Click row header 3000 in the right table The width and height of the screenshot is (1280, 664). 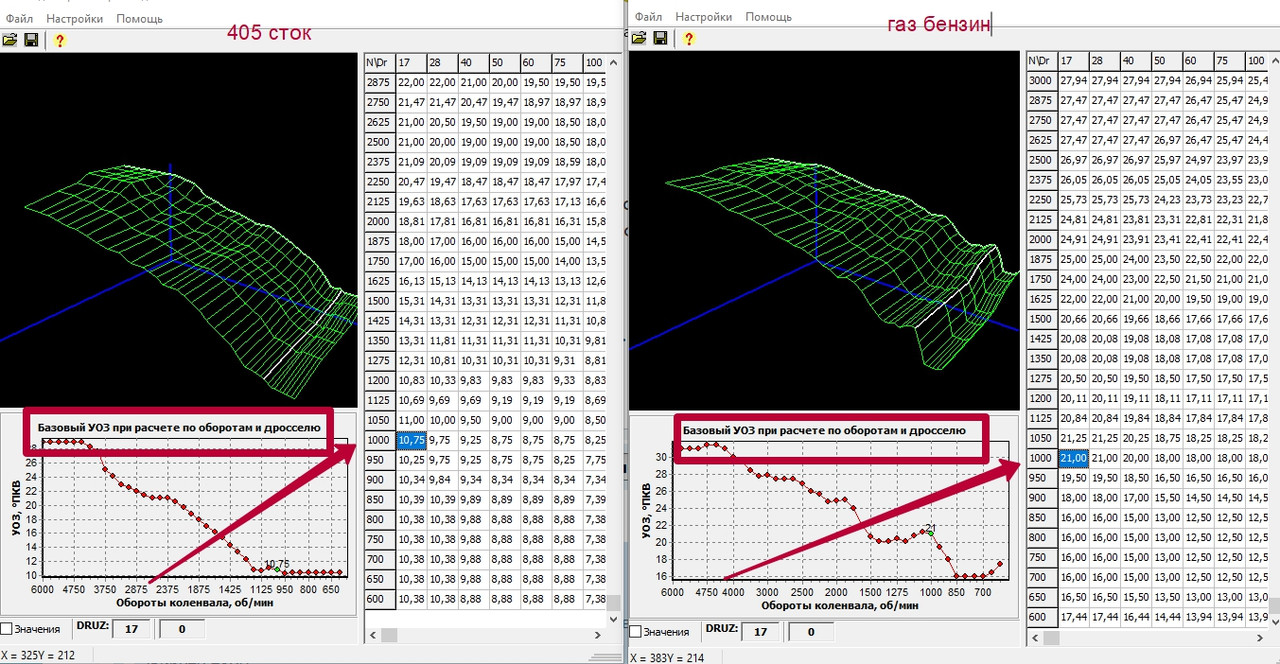pos(1042,80)
